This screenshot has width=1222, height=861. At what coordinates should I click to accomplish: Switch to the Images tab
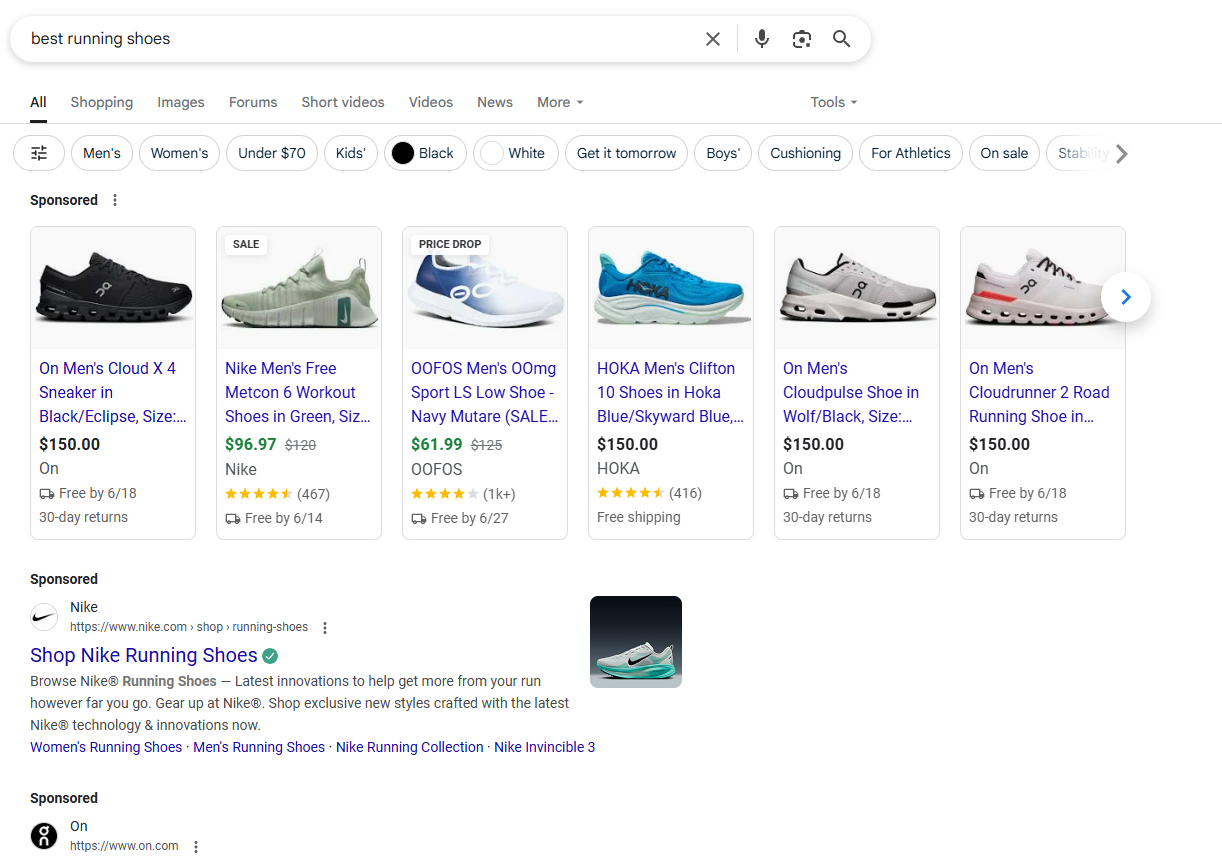tap(181, 102)
